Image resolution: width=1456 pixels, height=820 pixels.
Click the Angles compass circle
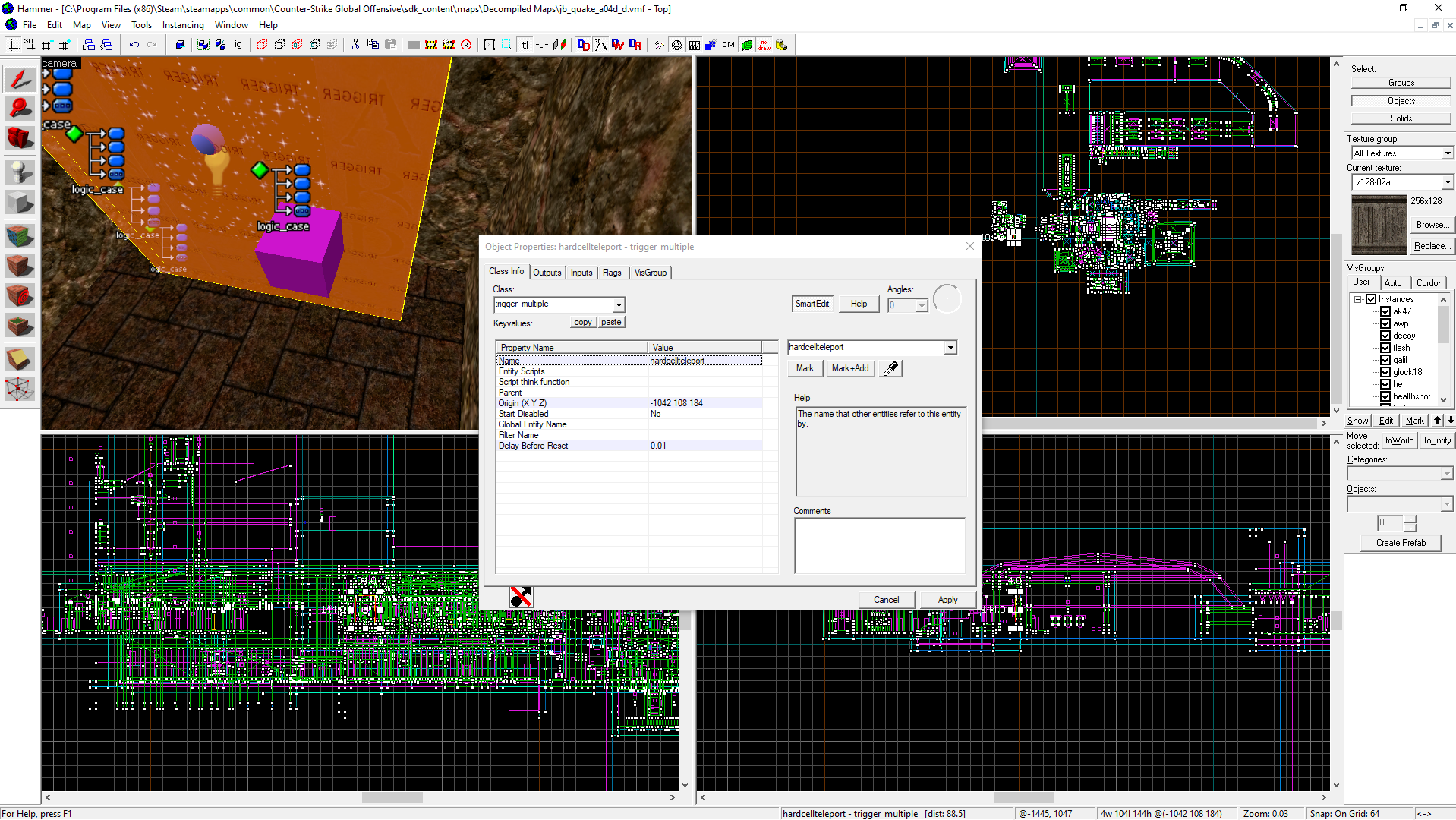(947, 298)
